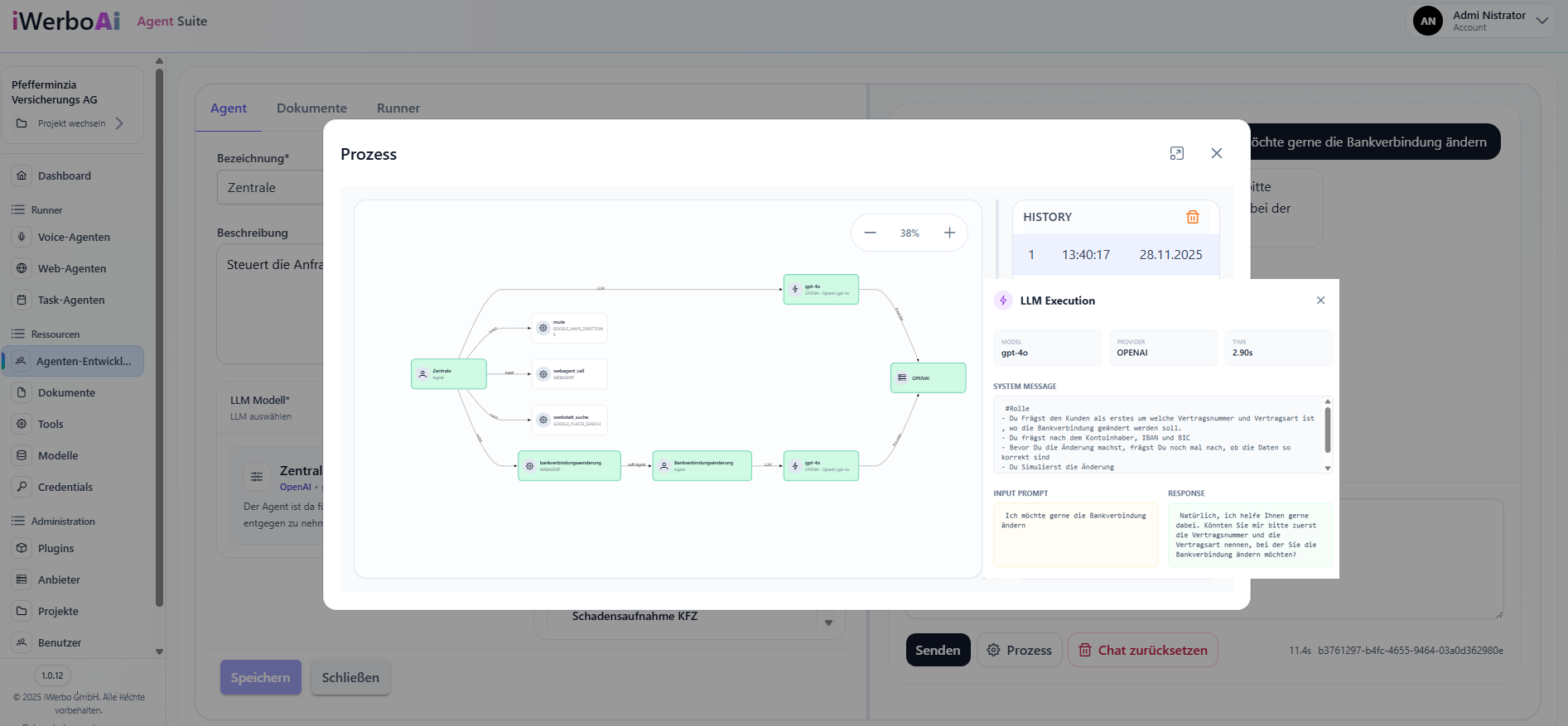Zoom in the process diagram
1568x726 pixels.
tap(949, 233)
